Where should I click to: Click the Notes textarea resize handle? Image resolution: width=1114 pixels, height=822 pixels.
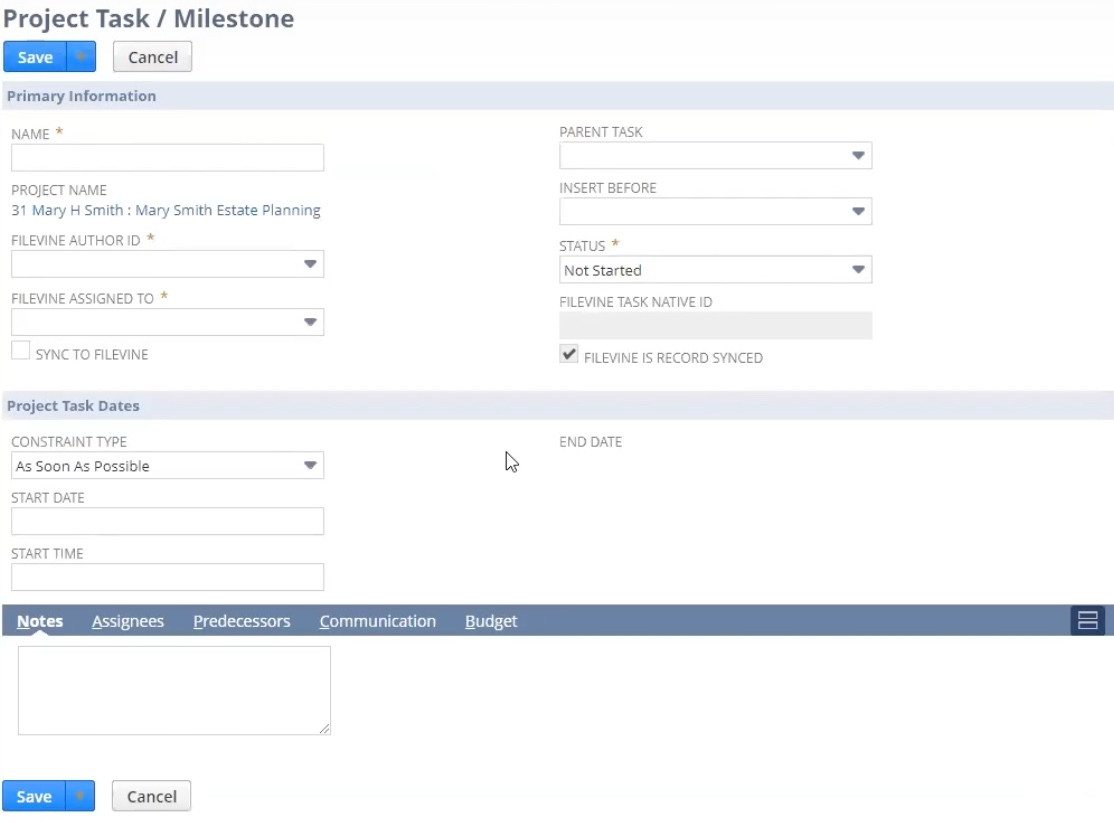coord(325,729)
